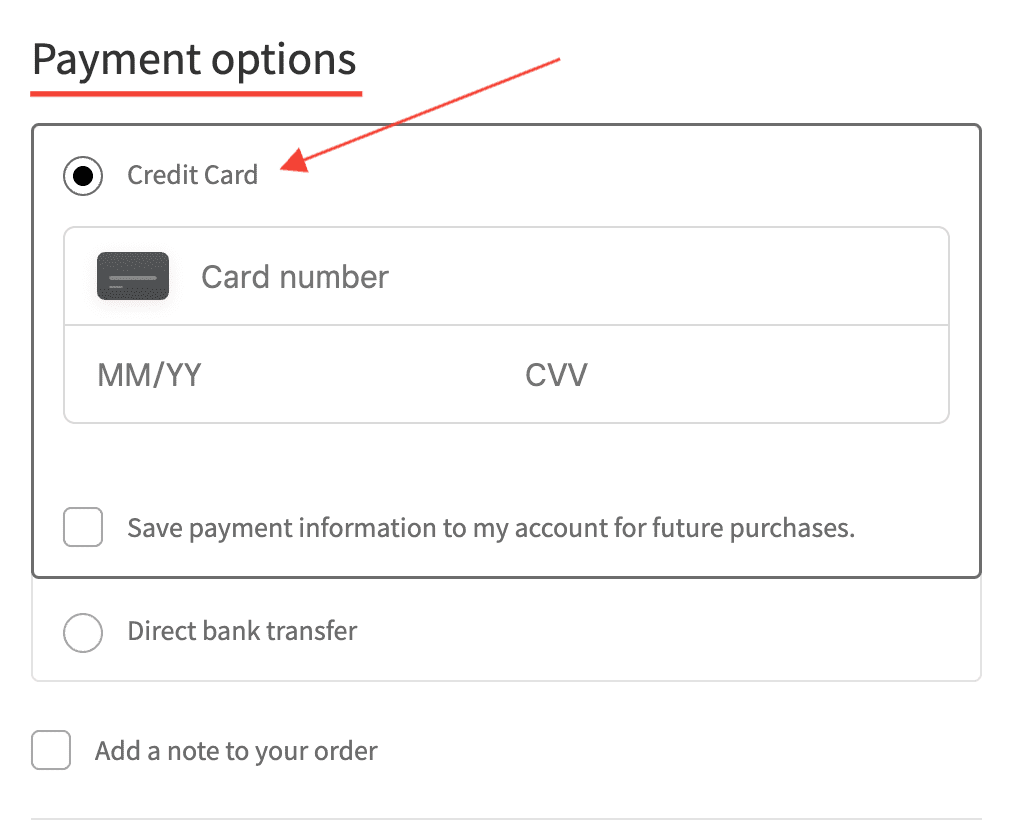Click the CVV security code field
The height and width of the screenshot is (840, 1014).
click(x=700, y=375)
